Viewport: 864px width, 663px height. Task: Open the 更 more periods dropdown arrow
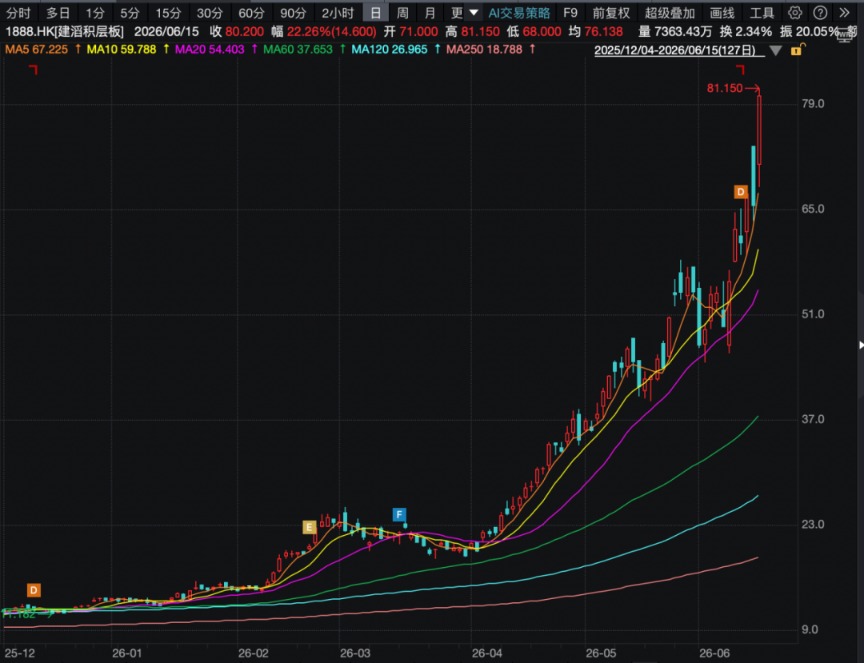coord(474,13)
